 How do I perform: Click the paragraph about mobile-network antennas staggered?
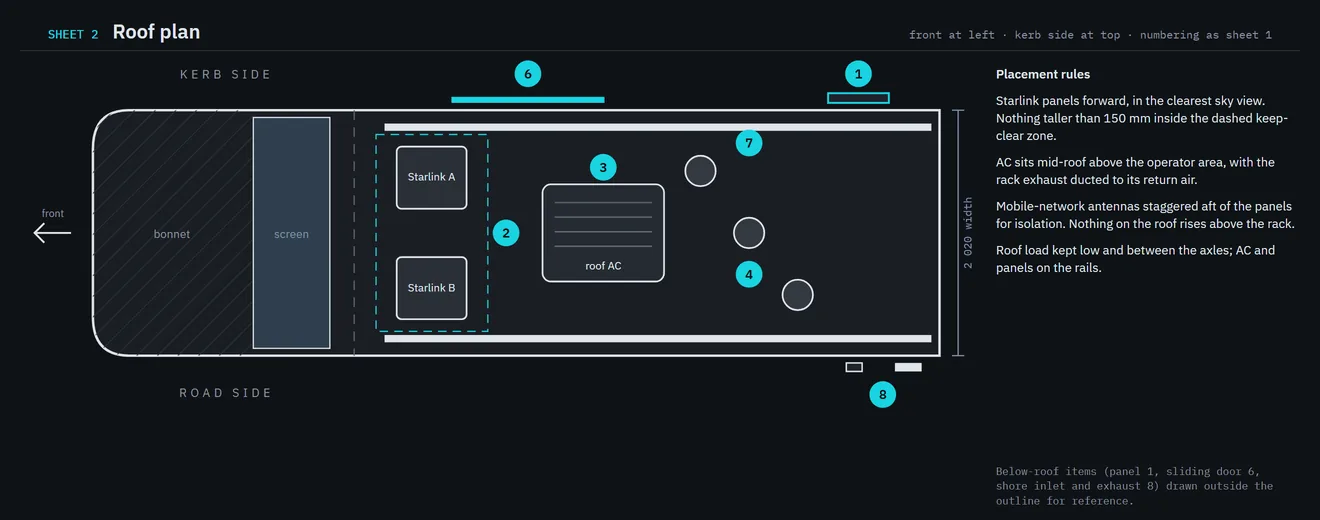tap(1146, 215)
